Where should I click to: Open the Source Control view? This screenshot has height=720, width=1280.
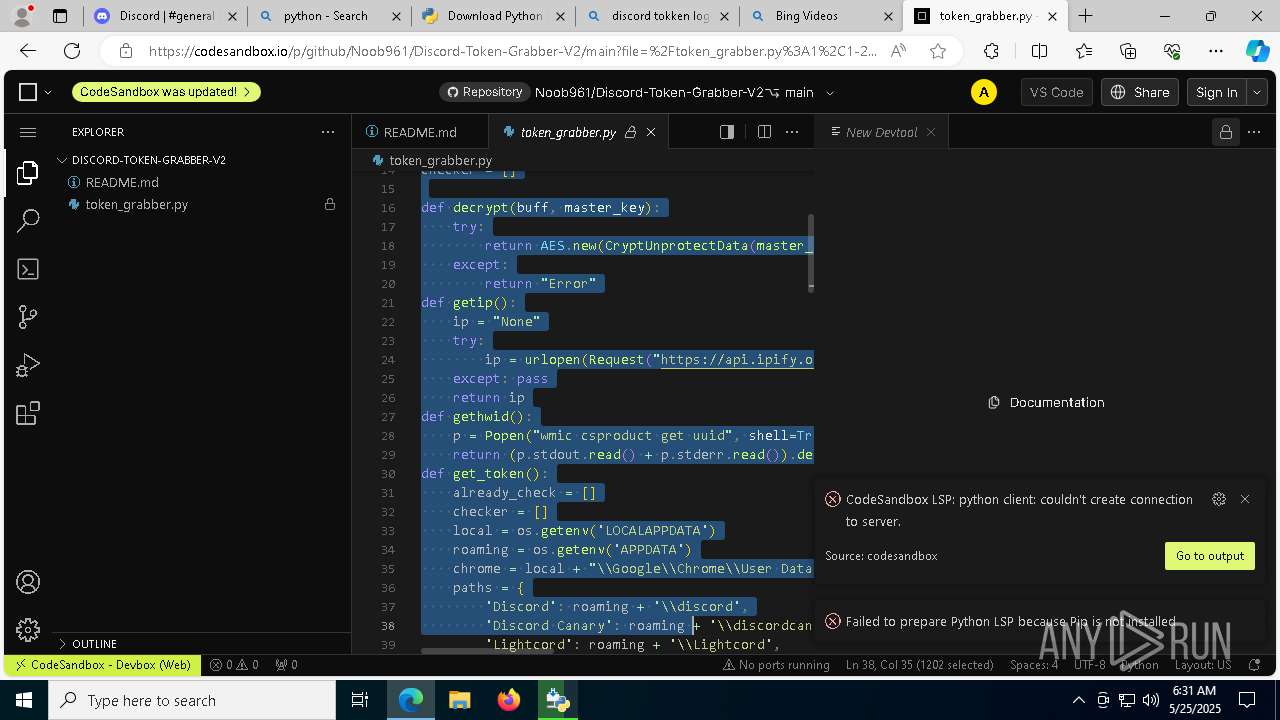[28, 317]
